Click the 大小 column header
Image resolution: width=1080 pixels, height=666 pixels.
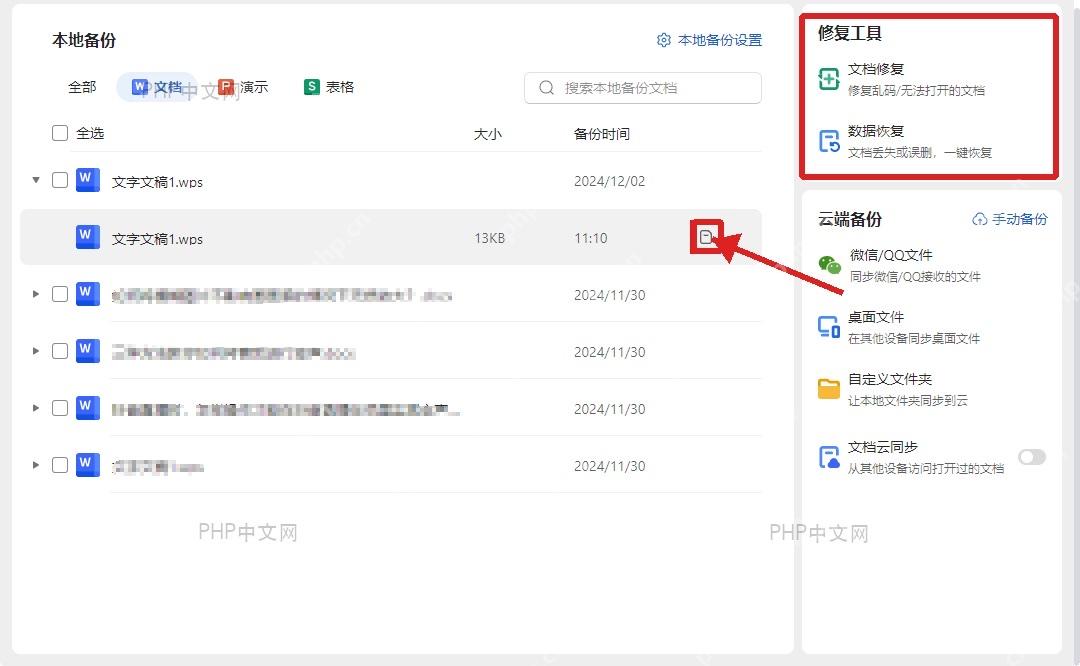pyautogui.click(x=487, y=134)
